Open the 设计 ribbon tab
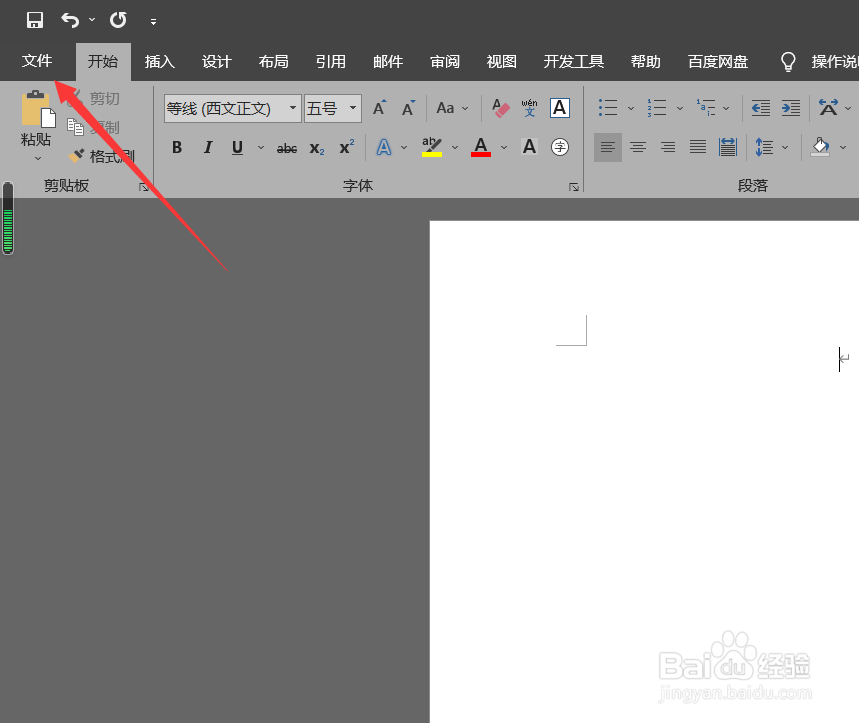The width and height of the screenshot is (859, 723). tap(216, 61)
